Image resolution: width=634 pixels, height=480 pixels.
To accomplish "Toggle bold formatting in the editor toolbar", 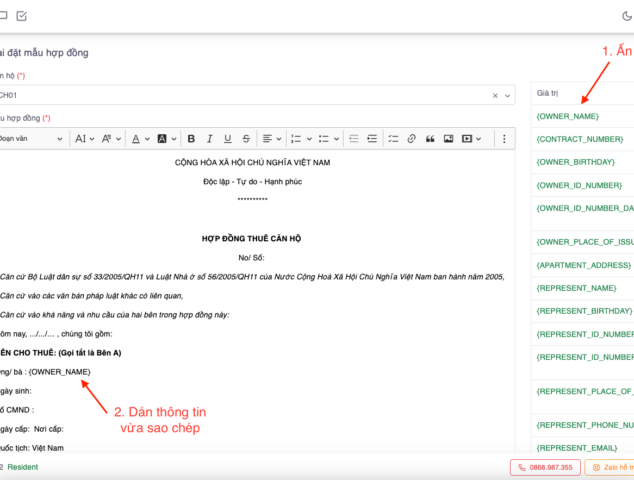I will [191, 138].
